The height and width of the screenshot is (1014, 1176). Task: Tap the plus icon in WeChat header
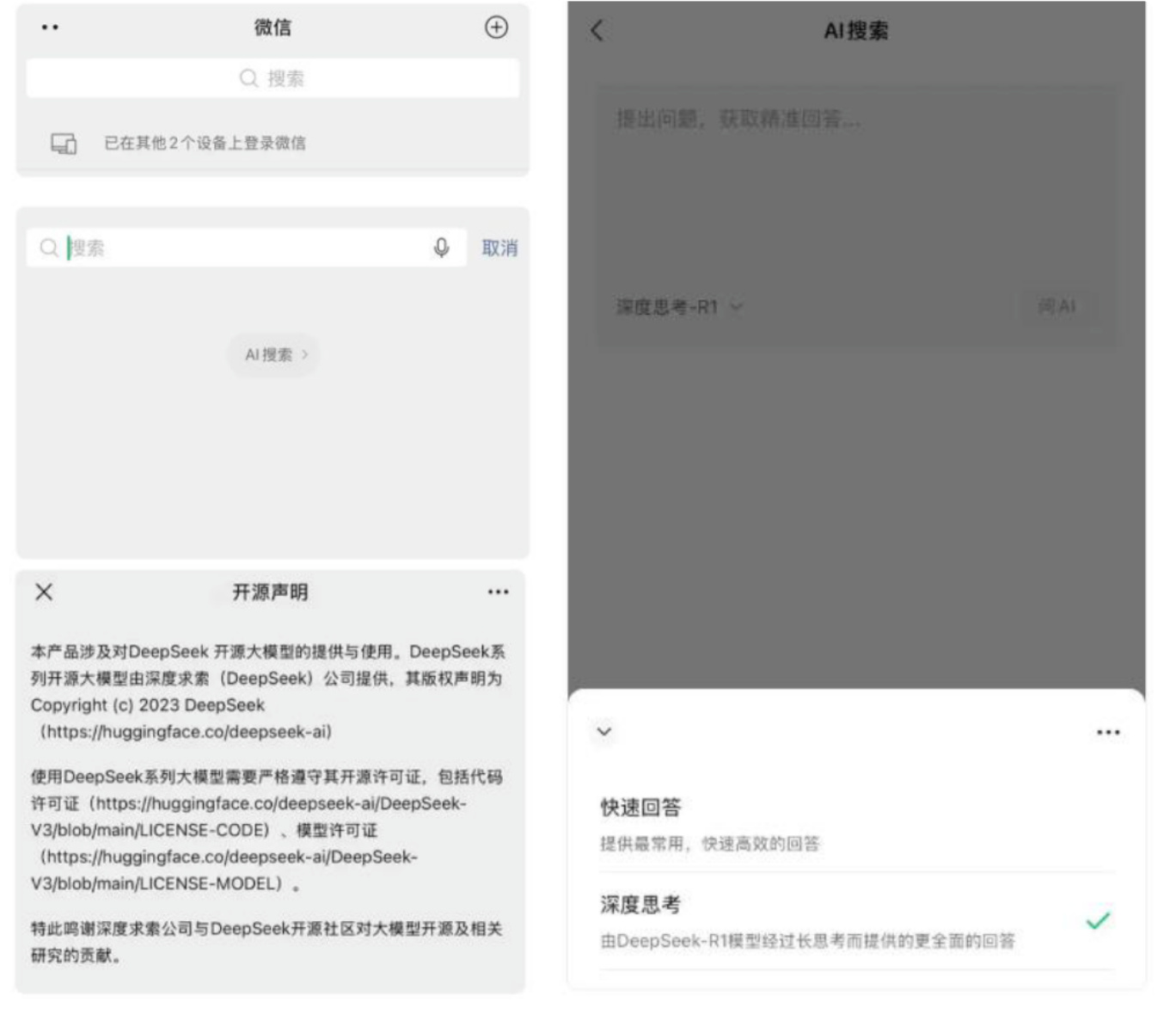(x=496, y=28)
